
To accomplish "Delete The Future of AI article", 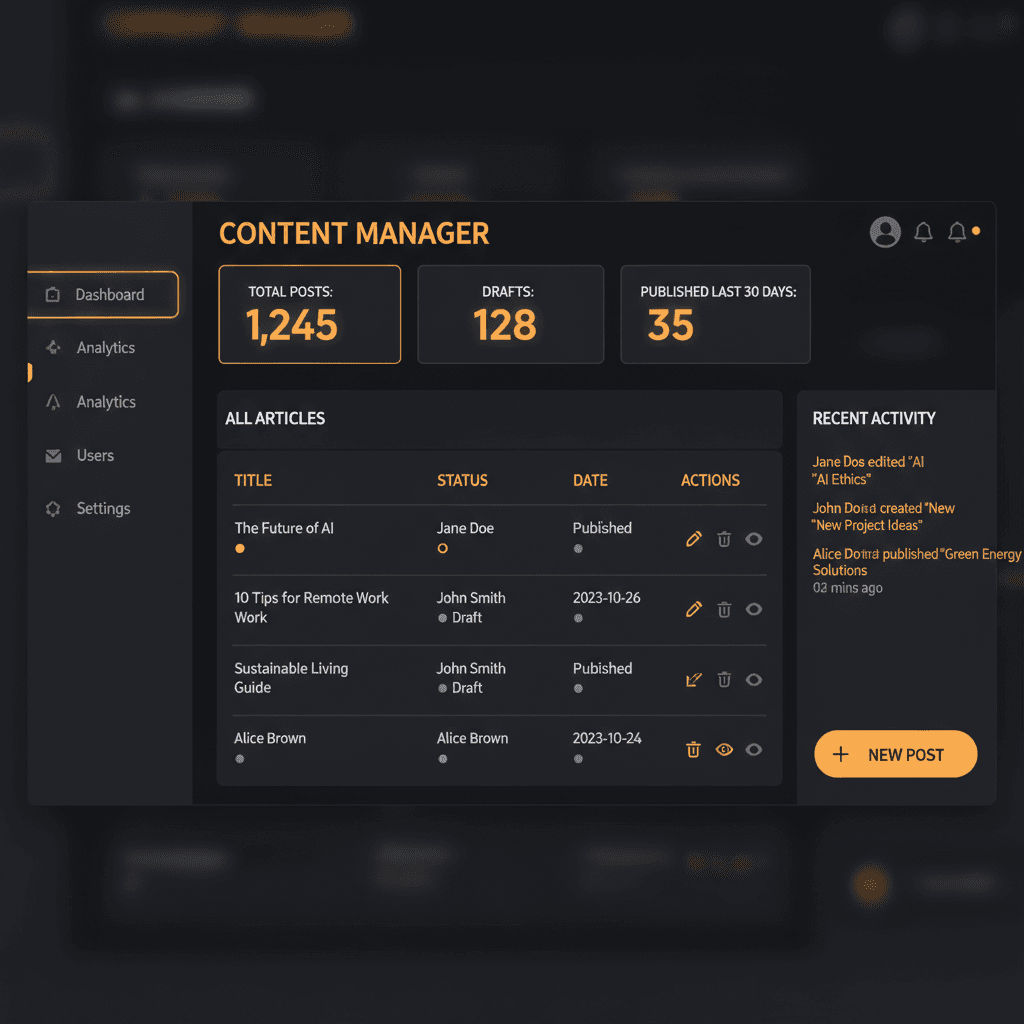I will (724, 539).
